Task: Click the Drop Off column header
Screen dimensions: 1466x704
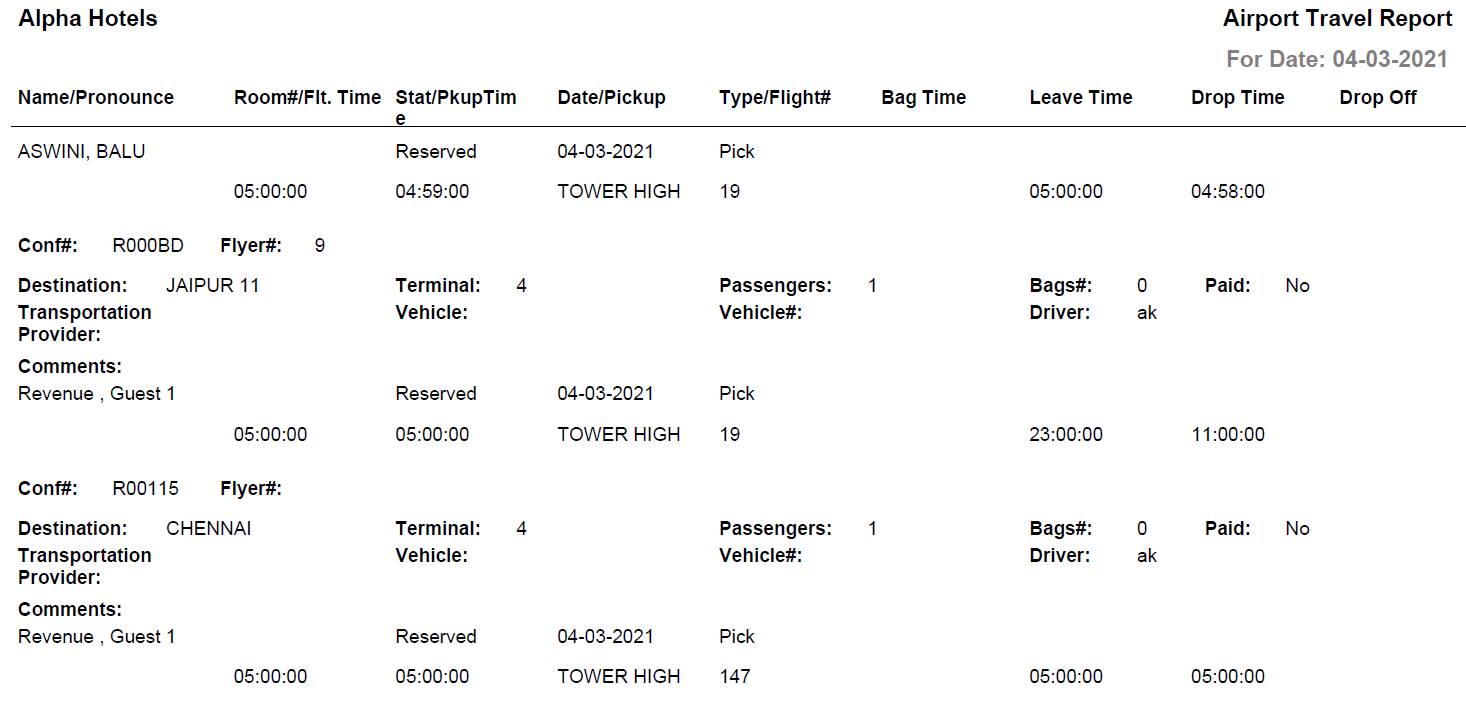Action: coord(1378,98)
